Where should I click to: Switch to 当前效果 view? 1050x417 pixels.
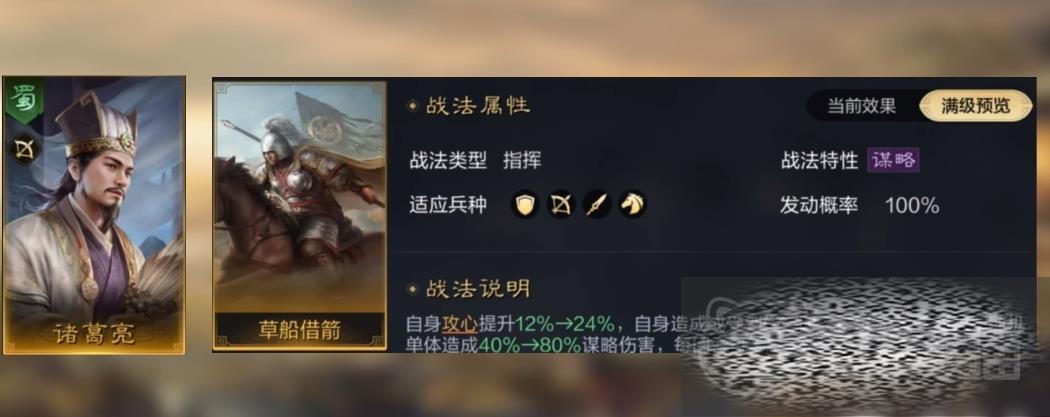tap(861, 106)
